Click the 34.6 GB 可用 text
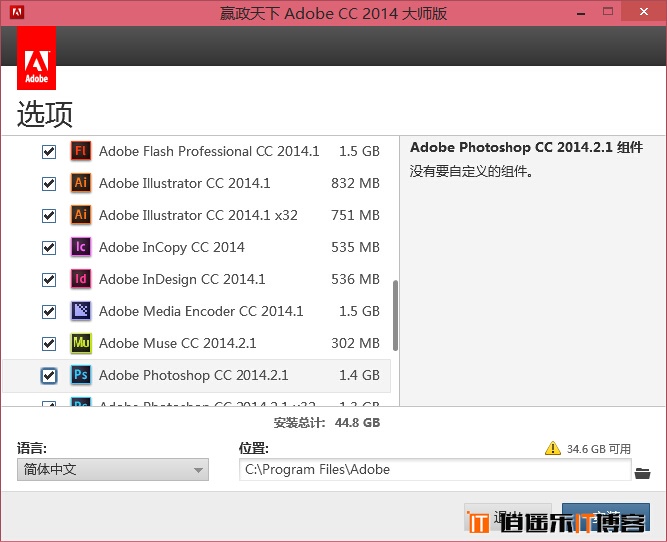 tap(599, 449)
